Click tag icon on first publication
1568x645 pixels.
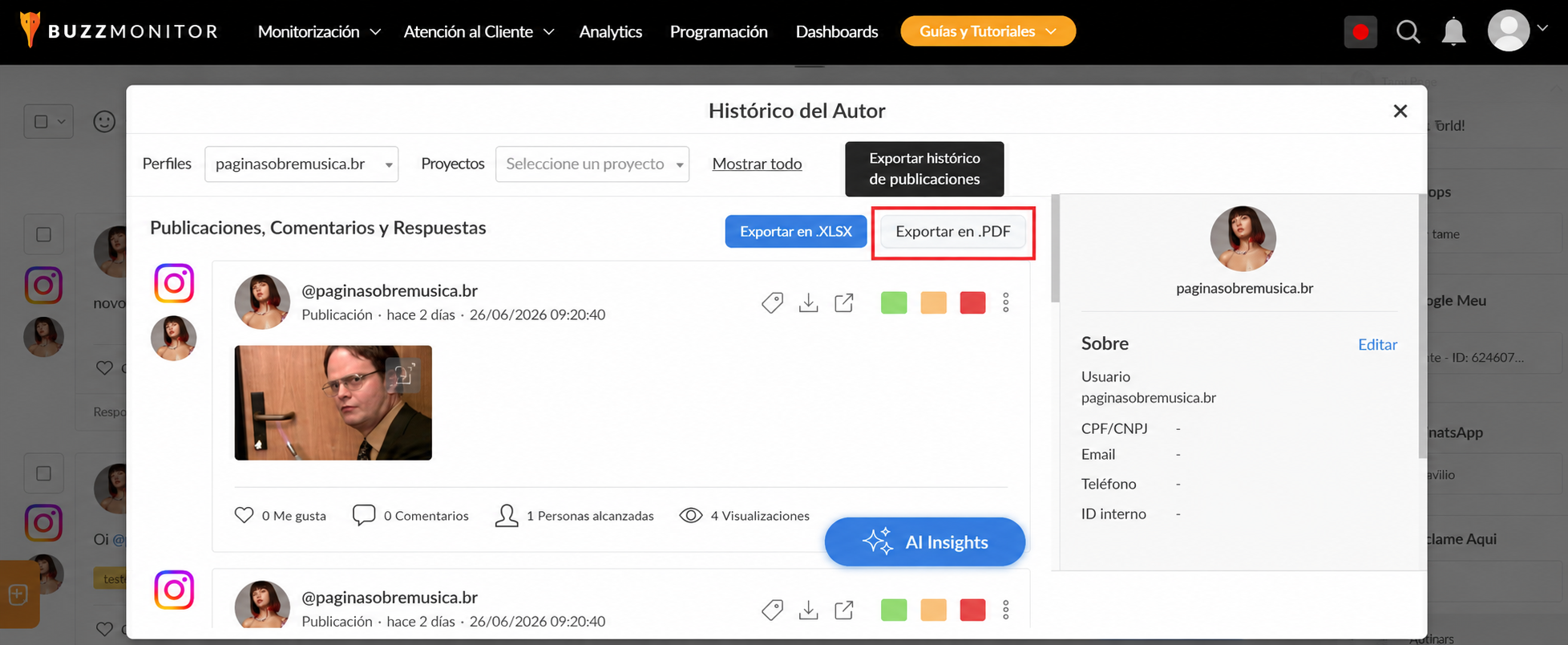(x=772, y=302)
